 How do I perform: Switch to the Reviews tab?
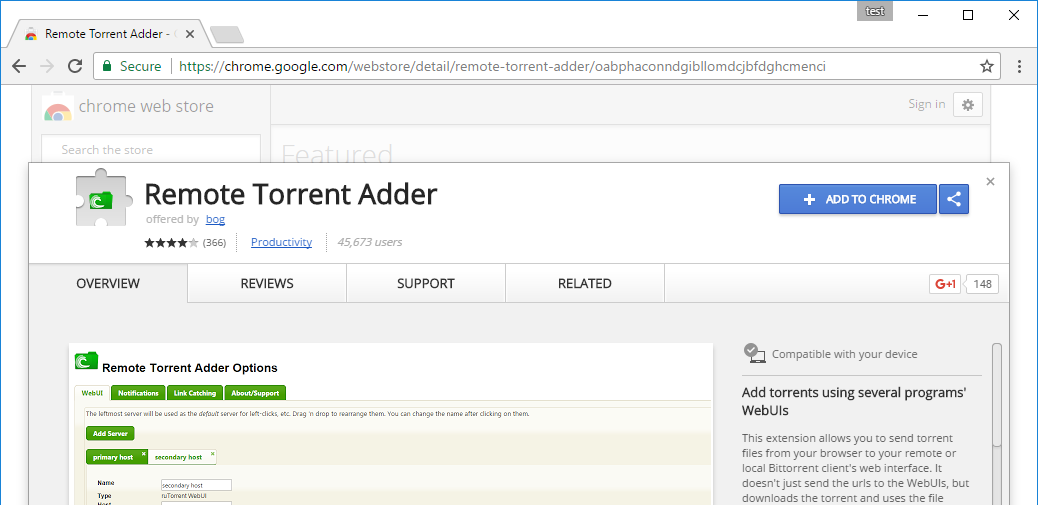coord(267,284)
